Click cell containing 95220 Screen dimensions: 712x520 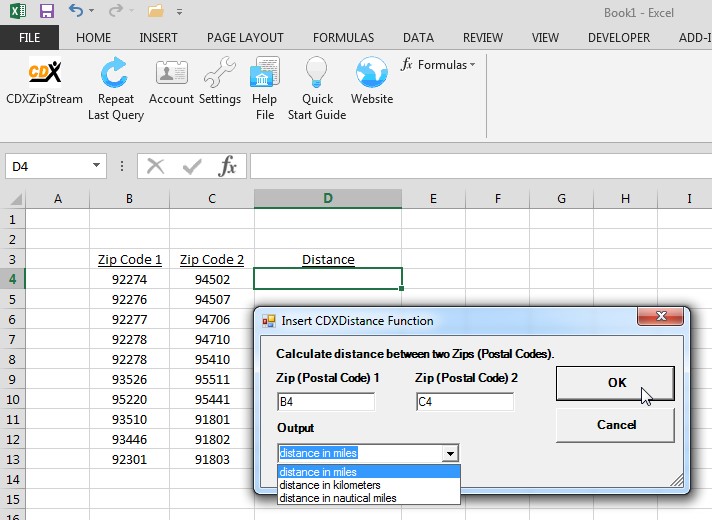pos(129,399)
